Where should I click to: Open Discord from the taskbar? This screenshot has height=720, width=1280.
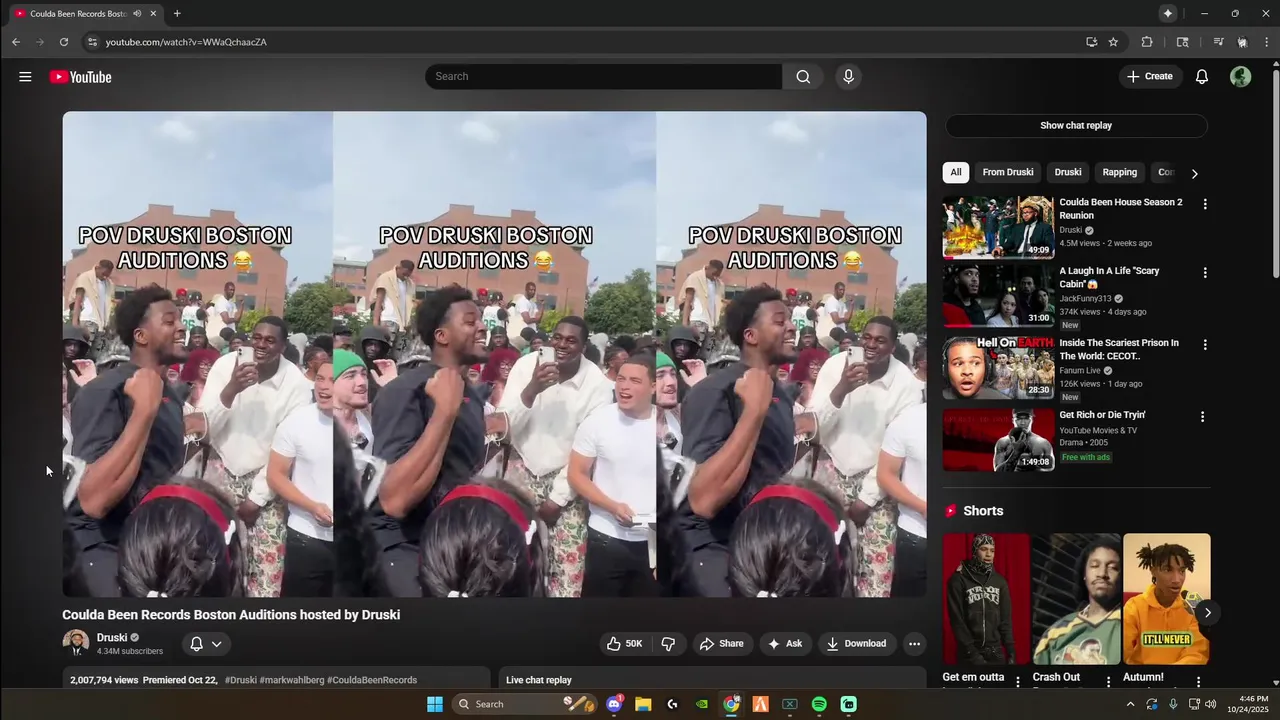coord(614,704)
